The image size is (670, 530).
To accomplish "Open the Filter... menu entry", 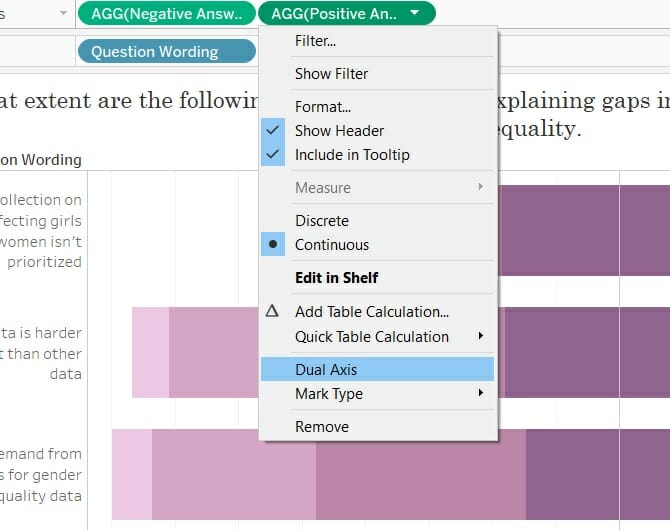I will coord(315,42).
